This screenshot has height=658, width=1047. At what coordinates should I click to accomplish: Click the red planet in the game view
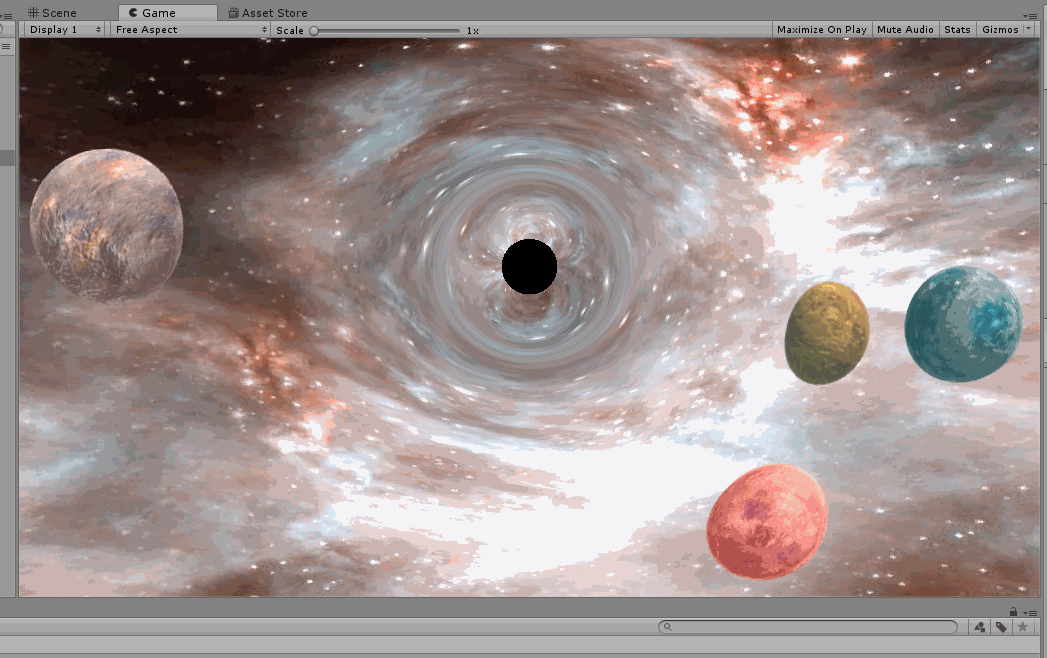point(767,521)
